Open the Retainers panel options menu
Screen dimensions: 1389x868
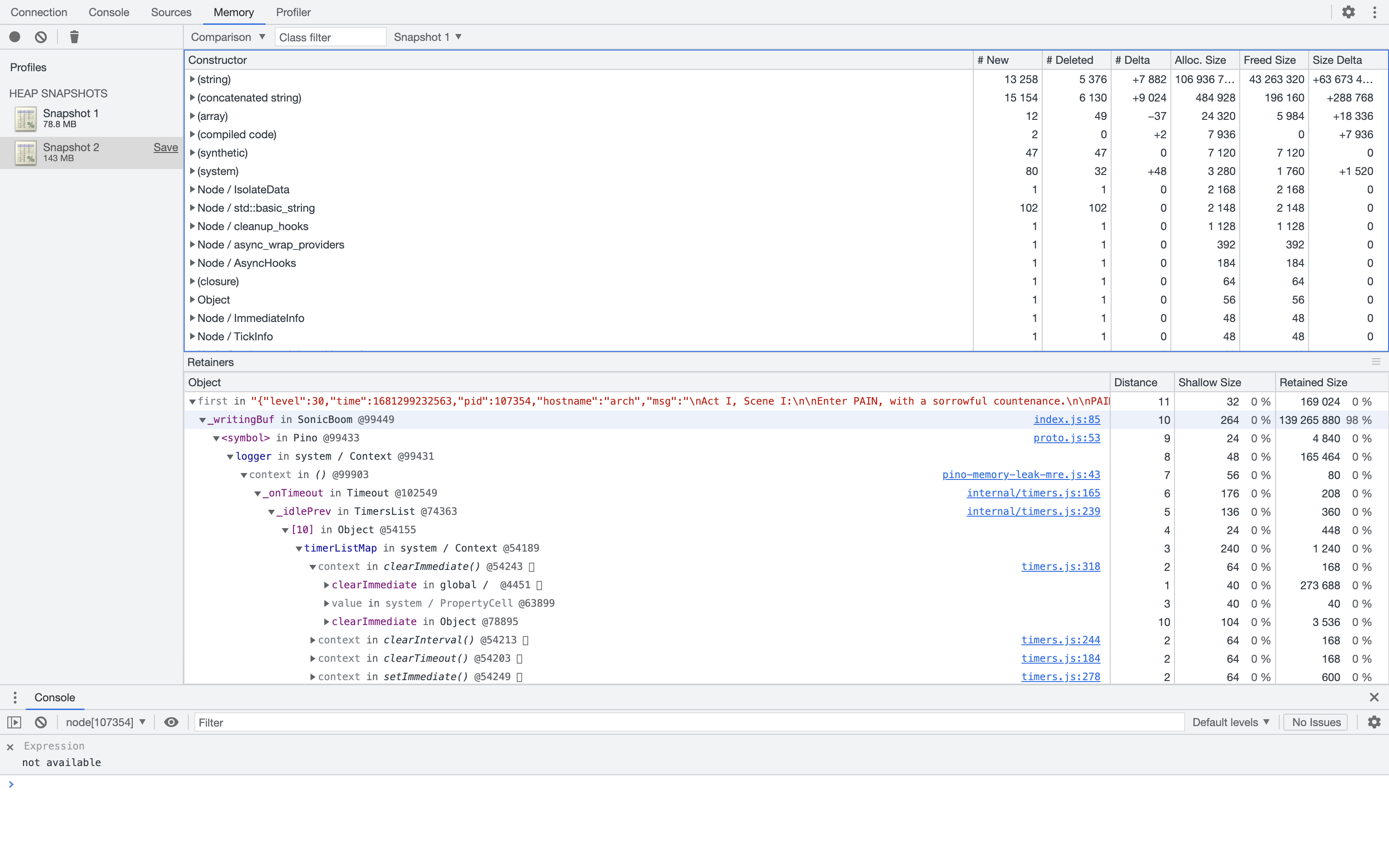1377,362
